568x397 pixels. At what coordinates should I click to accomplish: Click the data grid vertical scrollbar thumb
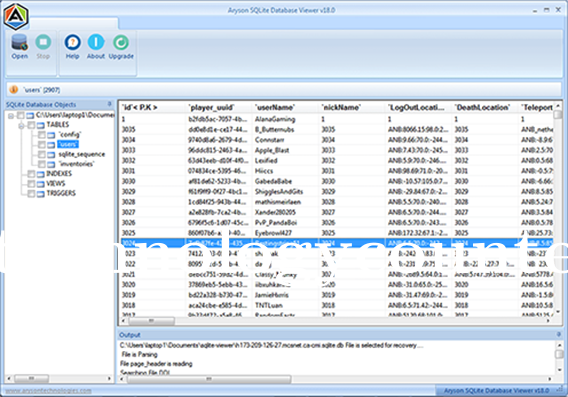(x=558, y=115)
